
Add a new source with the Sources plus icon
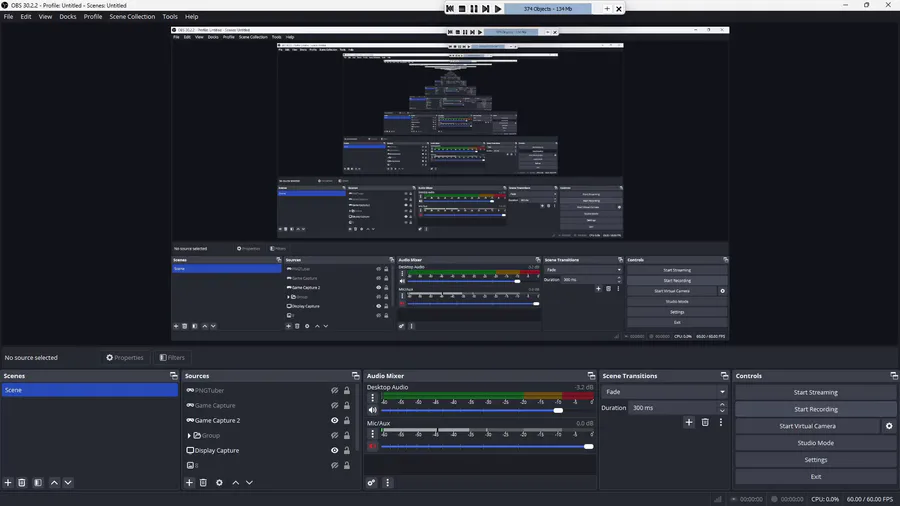[x=189, y=482]
